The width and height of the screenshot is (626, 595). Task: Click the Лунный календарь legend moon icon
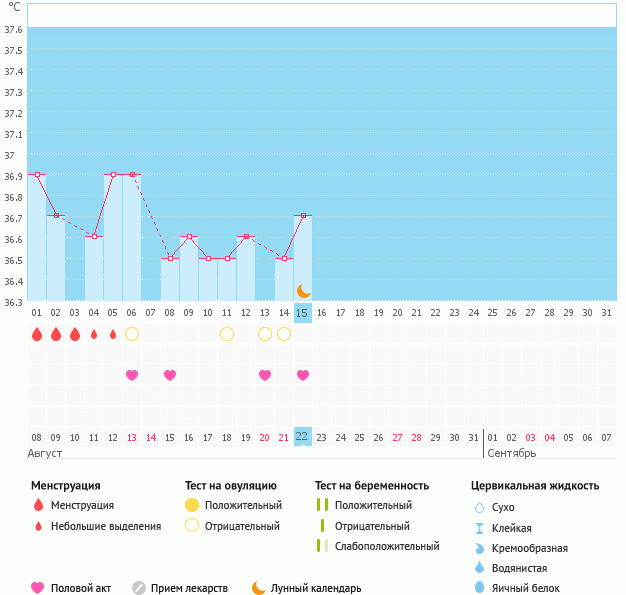(x=259, y=588)
